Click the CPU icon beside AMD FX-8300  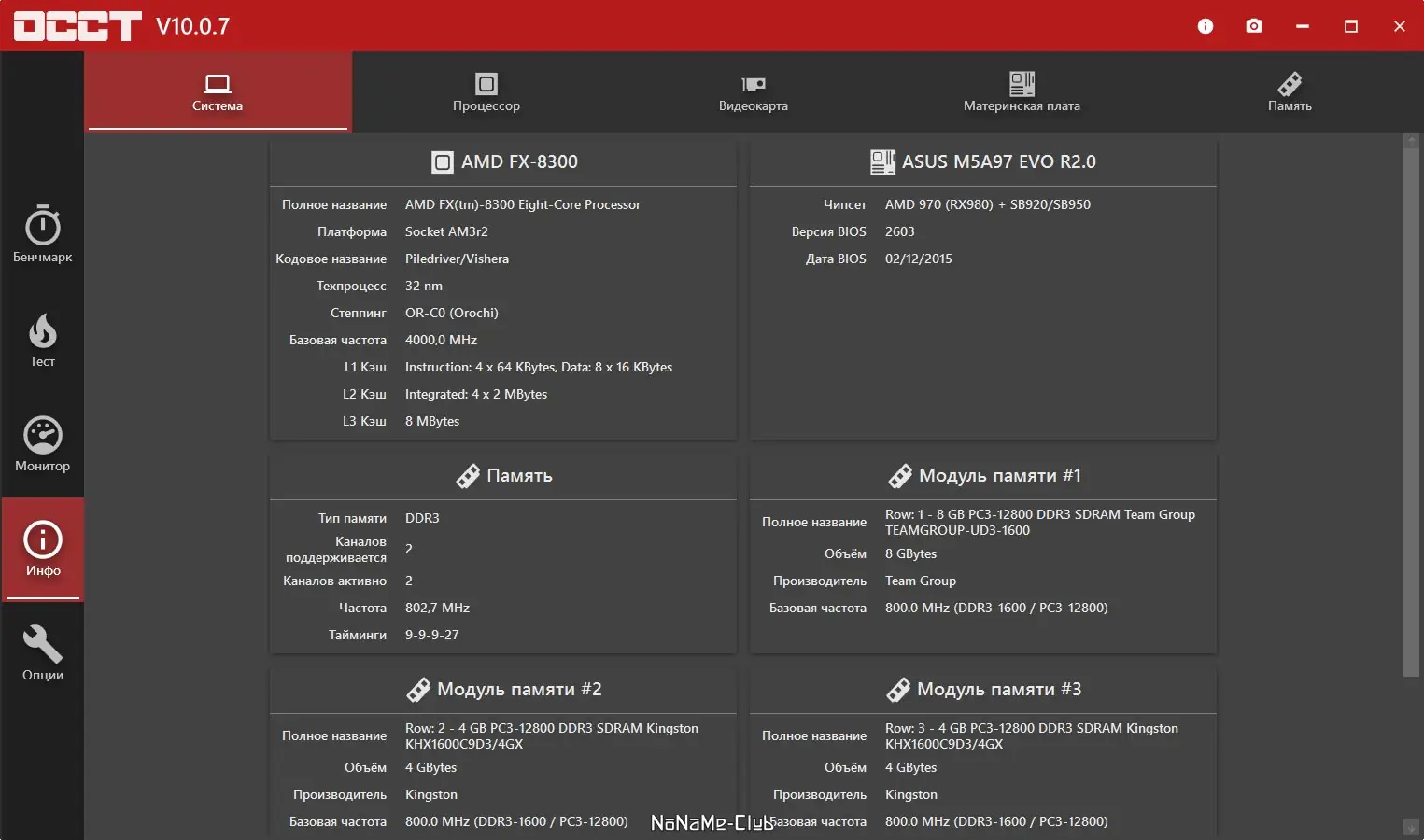click(x=443, y=162)
